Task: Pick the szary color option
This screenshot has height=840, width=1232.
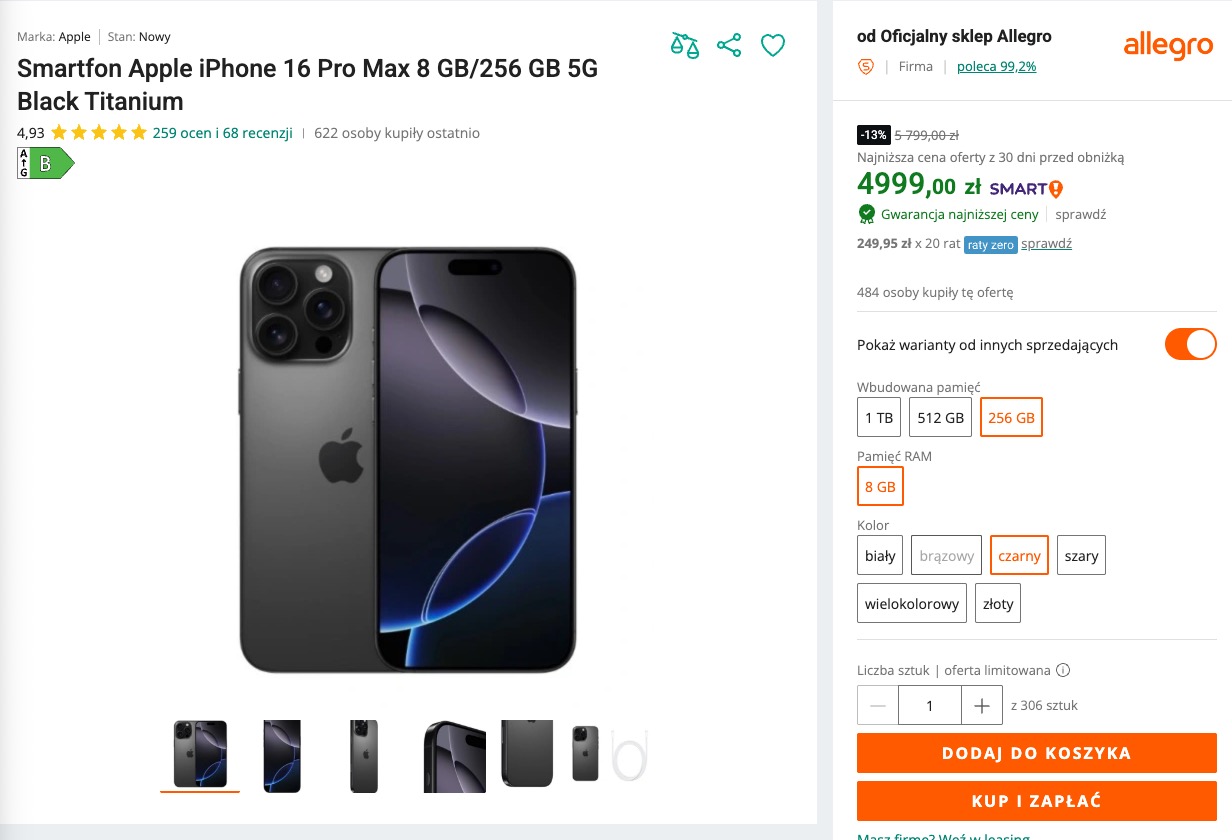Action: 1081,555
